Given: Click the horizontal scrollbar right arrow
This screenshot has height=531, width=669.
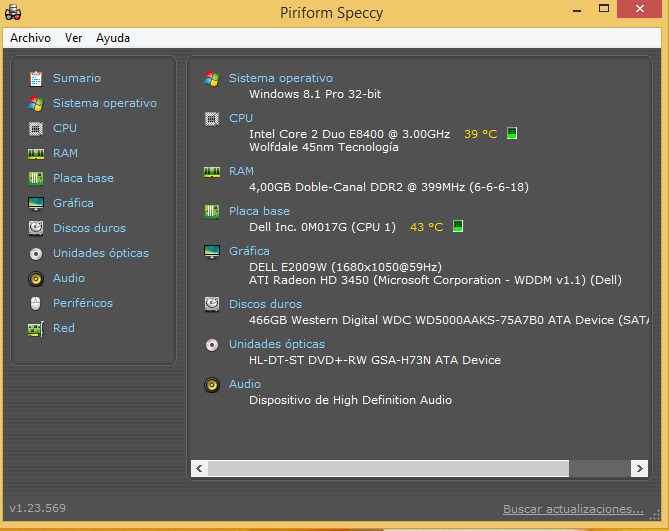Looking at the screenshot, I should [x=640, y=468].
